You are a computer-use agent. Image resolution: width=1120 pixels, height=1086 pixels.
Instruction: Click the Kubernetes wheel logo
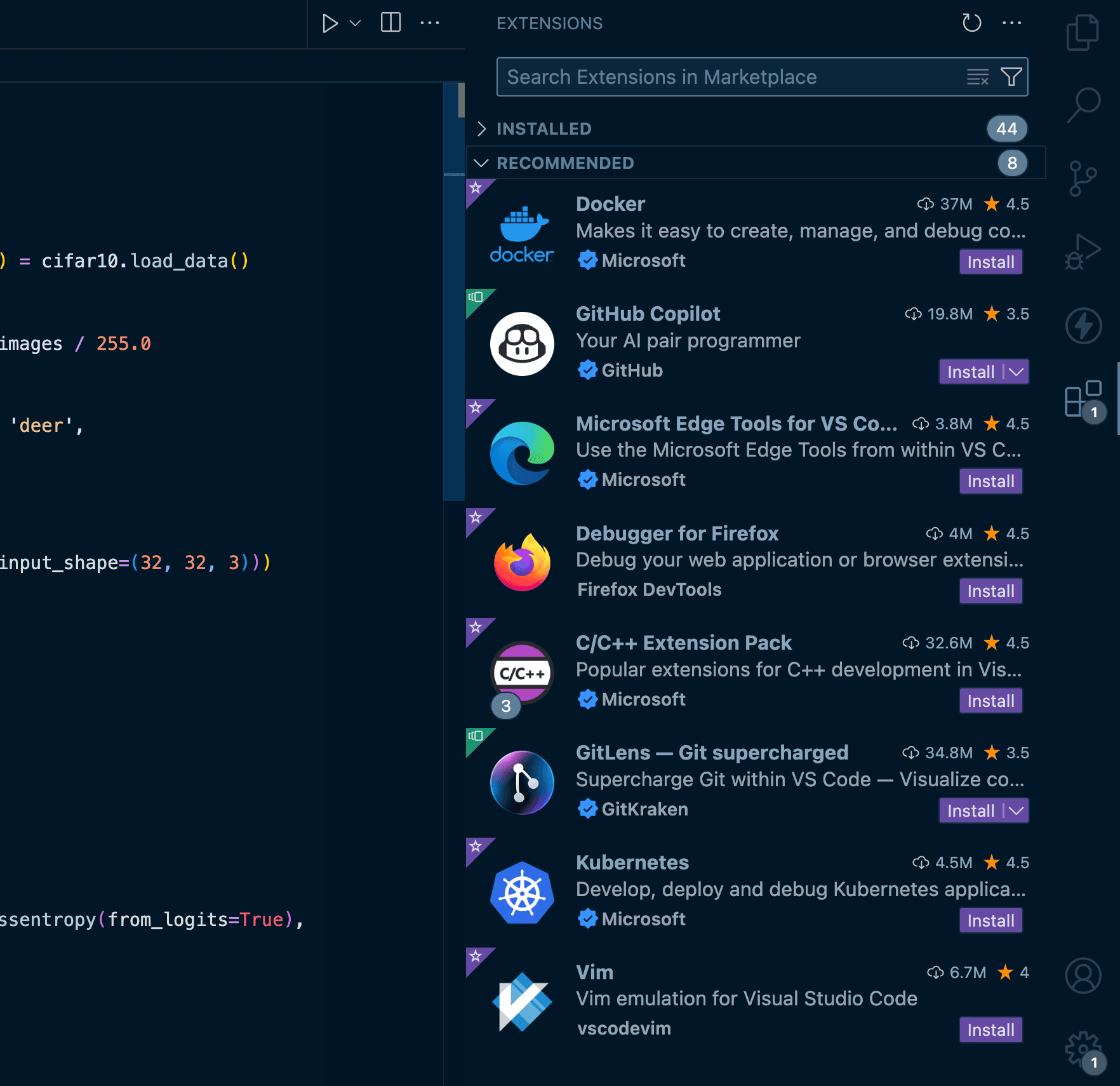click(x=522, y=892)
